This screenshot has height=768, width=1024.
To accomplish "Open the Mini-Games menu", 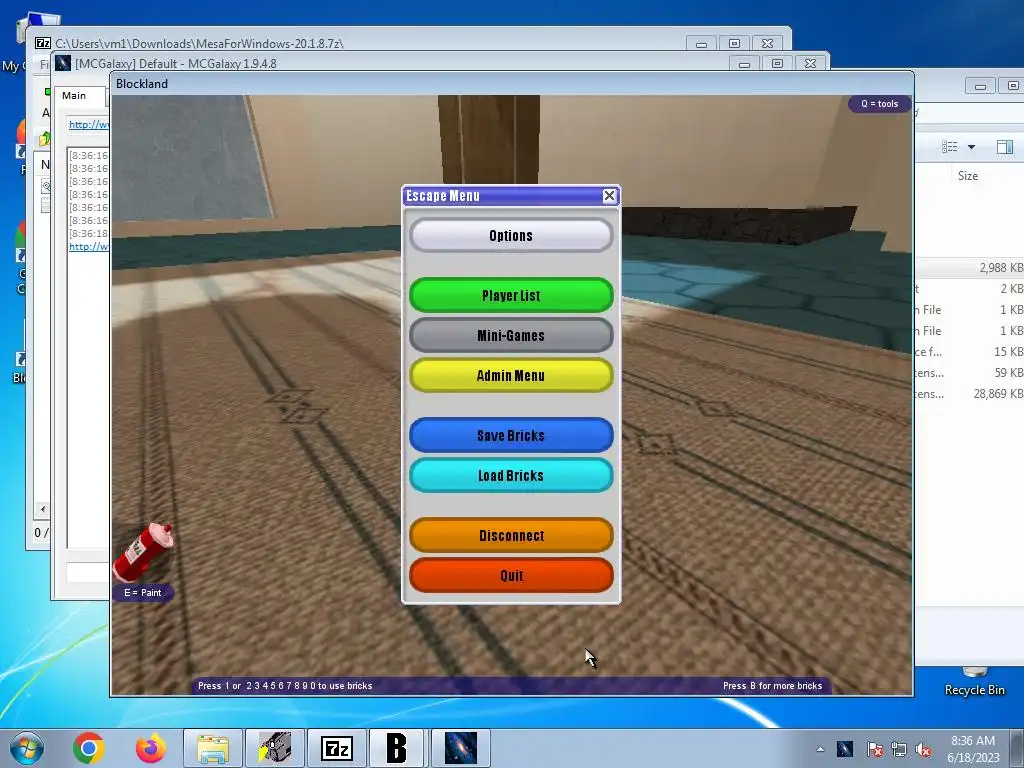I will click(511, 336).
